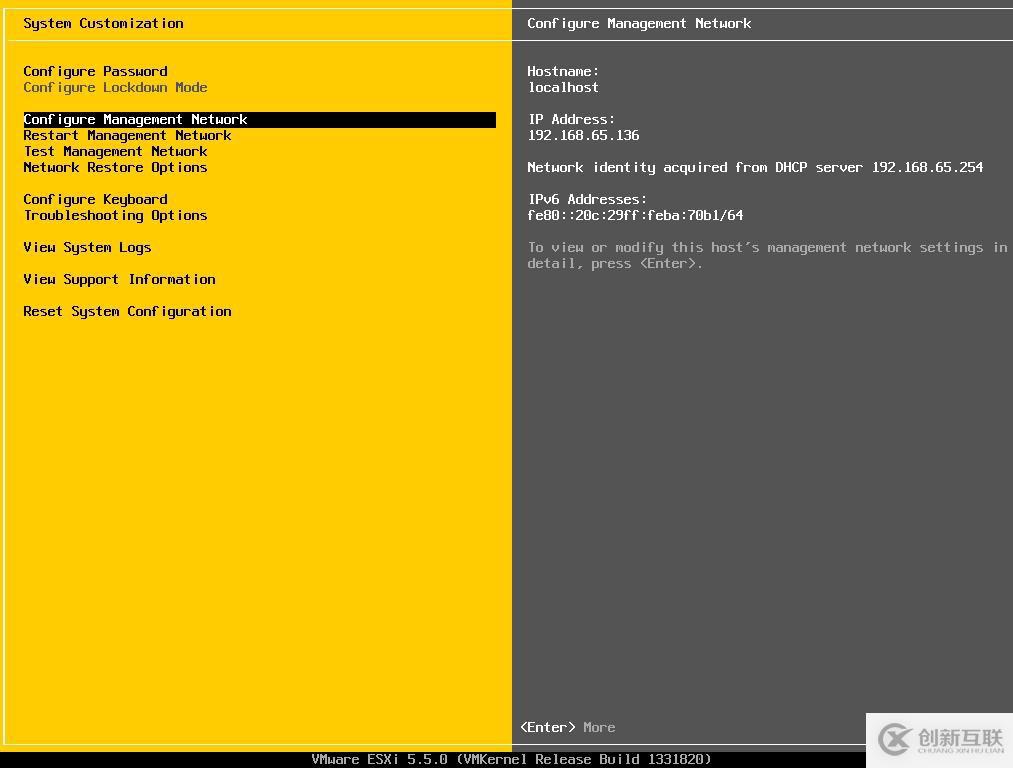This screenshot has width=1013, height=768.
Task: Open Troubleshooting Options
Action: tap(115, 215)
